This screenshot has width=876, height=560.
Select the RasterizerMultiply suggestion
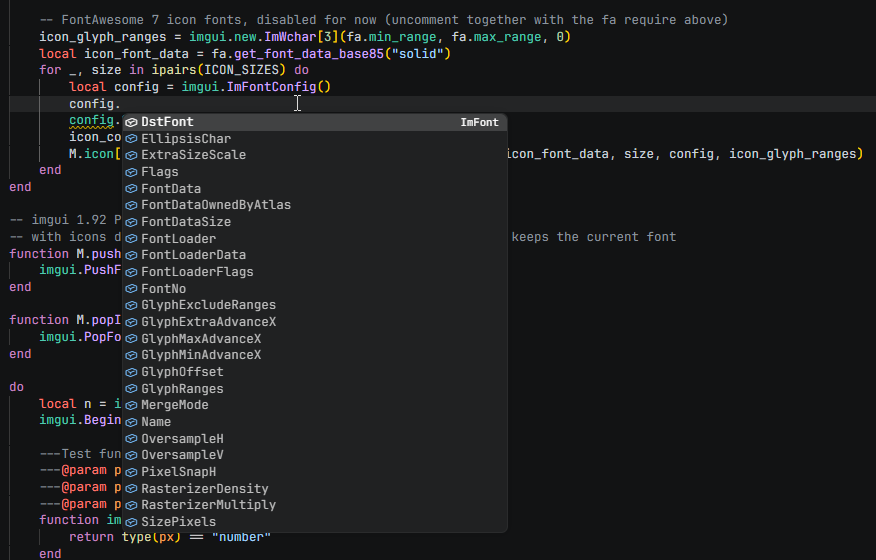click(x=315, y=505)
